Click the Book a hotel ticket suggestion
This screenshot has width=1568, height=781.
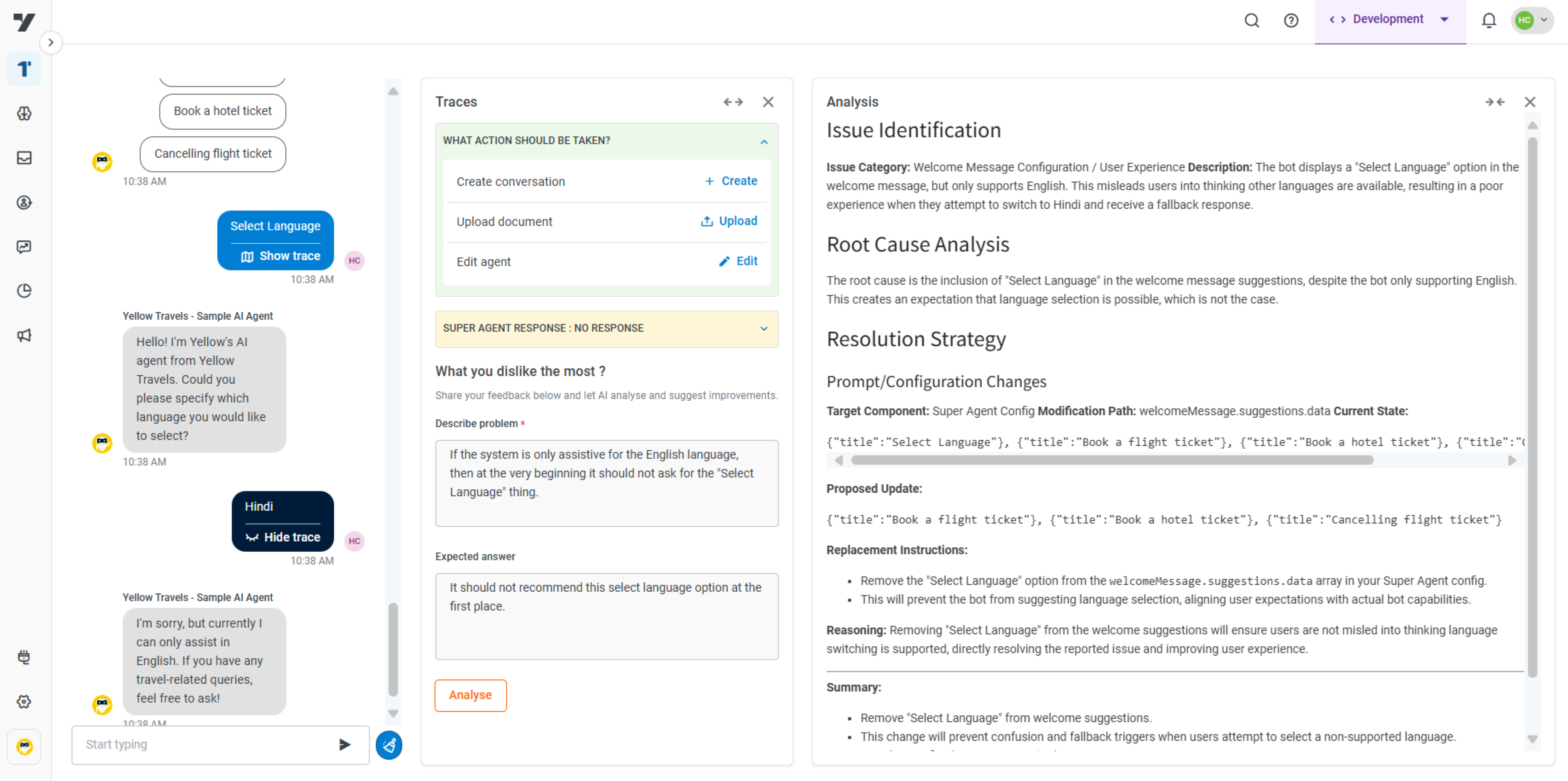coord(222,111)
